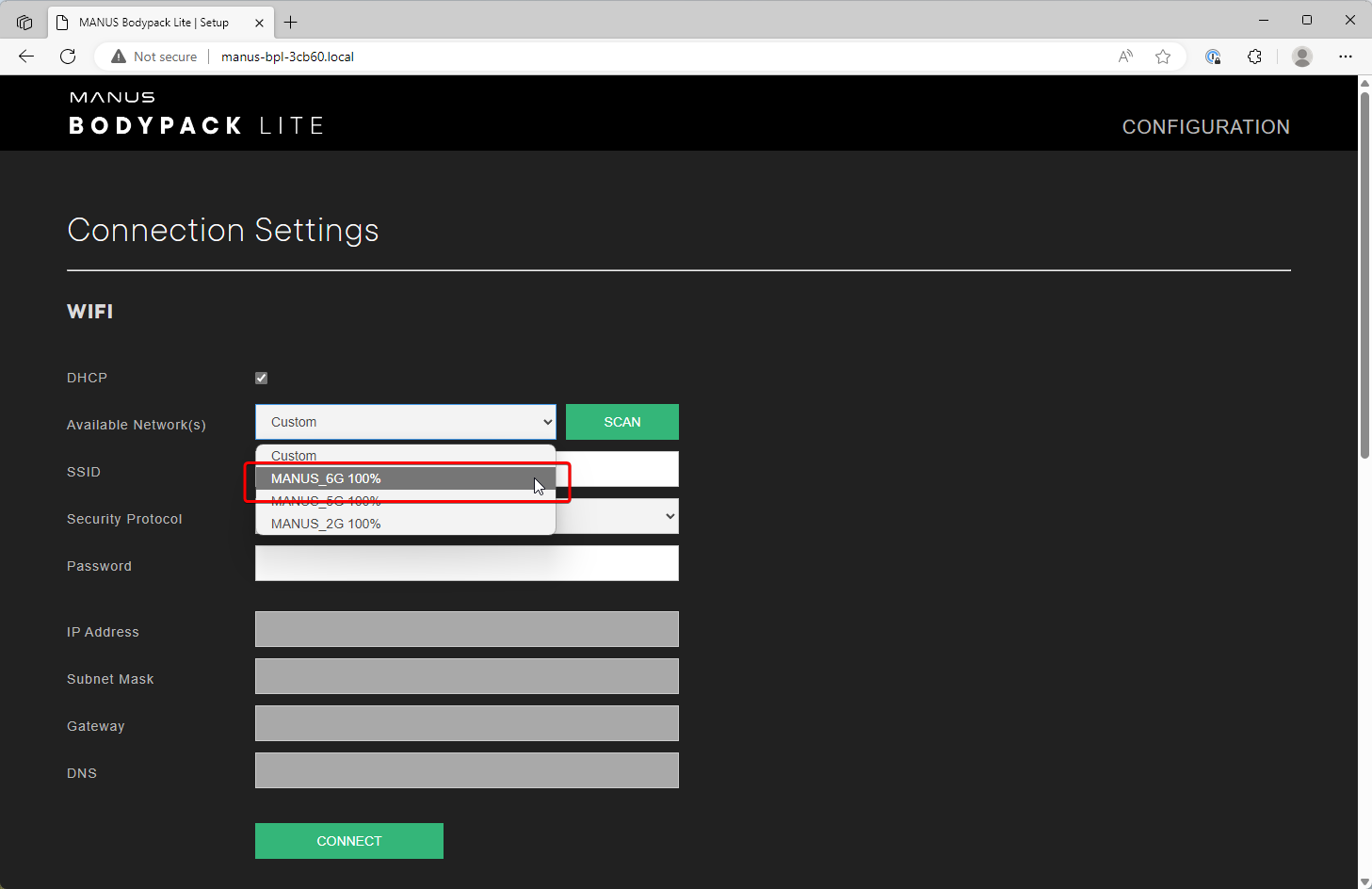Click the Not secure warning icon

[x=119, y=57]
